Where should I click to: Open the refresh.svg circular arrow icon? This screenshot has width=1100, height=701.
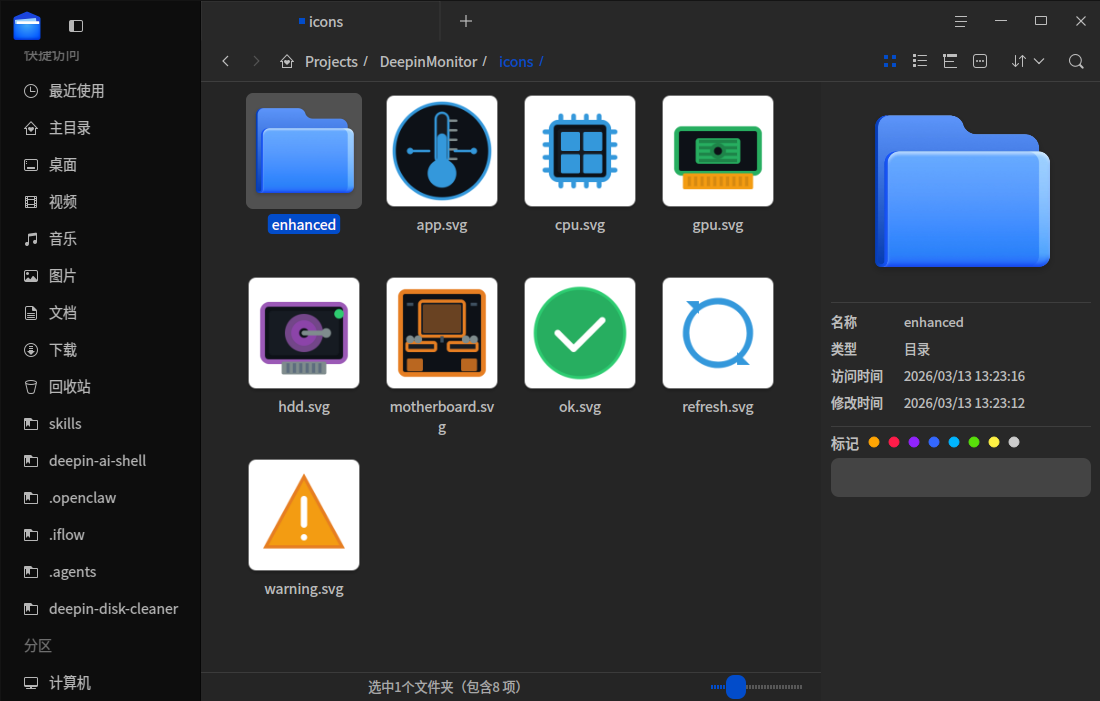(x=717, y=333)
